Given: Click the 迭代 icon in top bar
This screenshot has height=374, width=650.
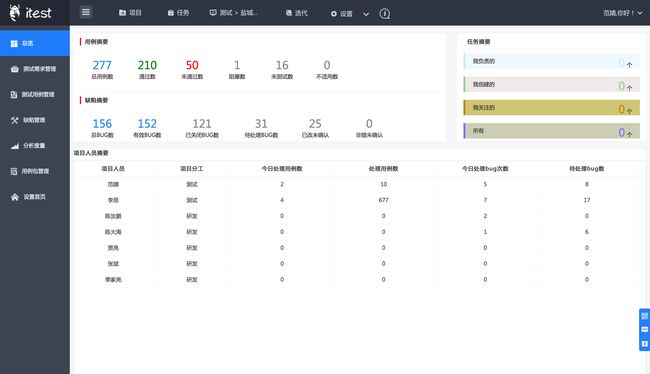Looking at the screenshot, I should [x=289, y=13].
